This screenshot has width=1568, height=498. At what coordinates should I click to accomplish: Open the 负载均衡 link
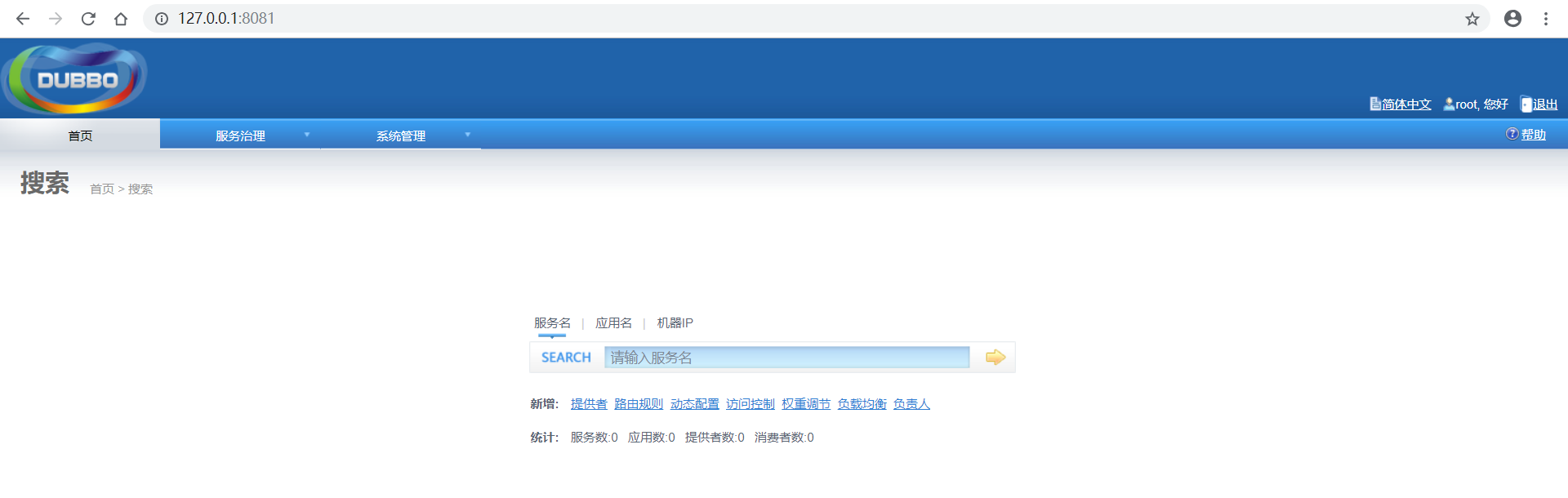click(862, 404)
